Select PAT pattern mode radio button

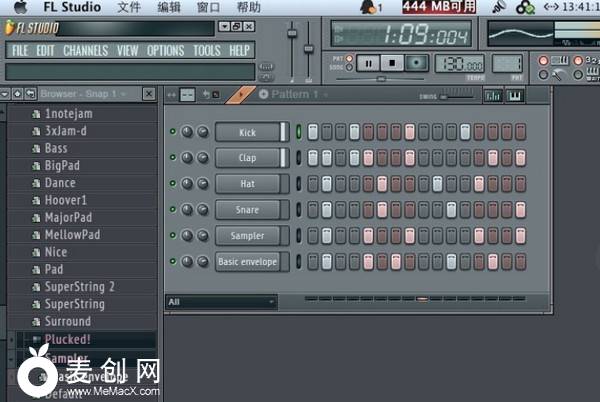(349, 59)
